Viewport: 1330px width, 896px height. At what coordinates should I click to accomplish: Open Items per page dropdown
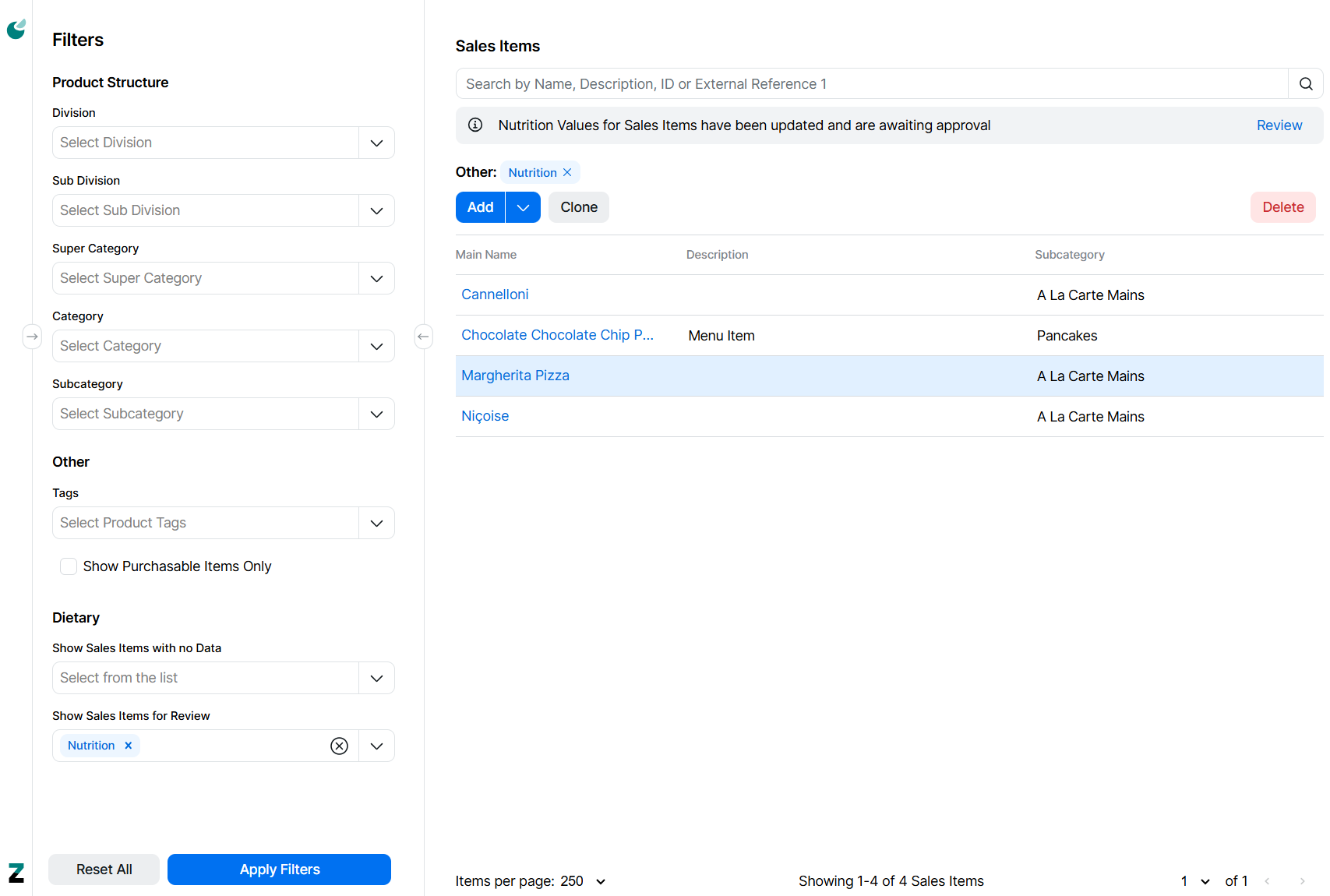[x=600, y=881]
